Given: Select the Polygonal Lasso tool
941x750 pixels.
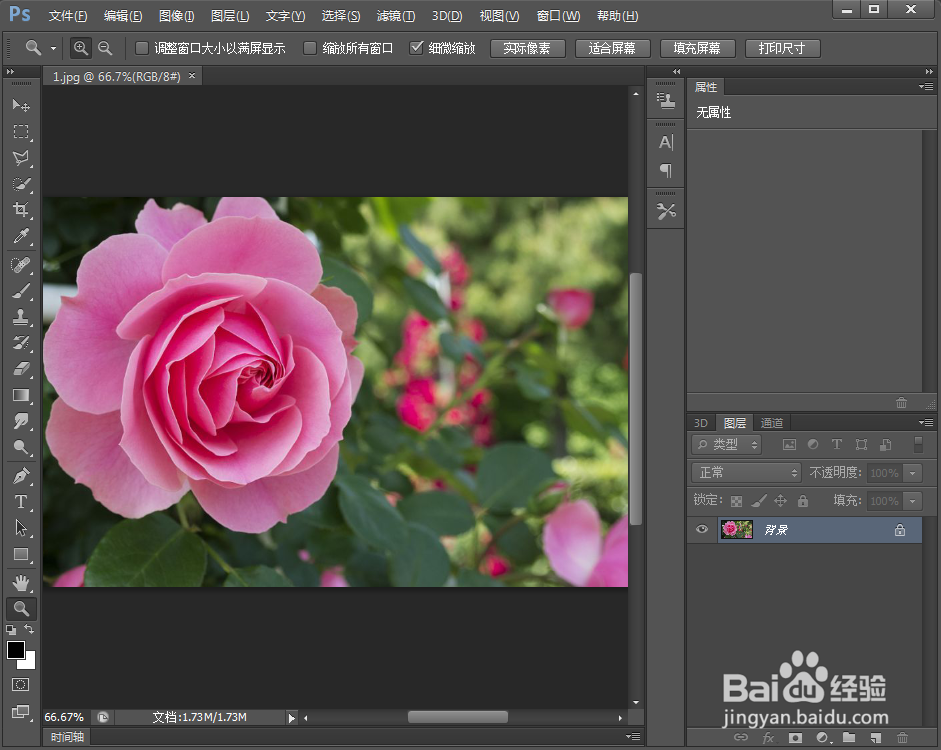Looking at the screenshot, I should [x=21, y=158].
